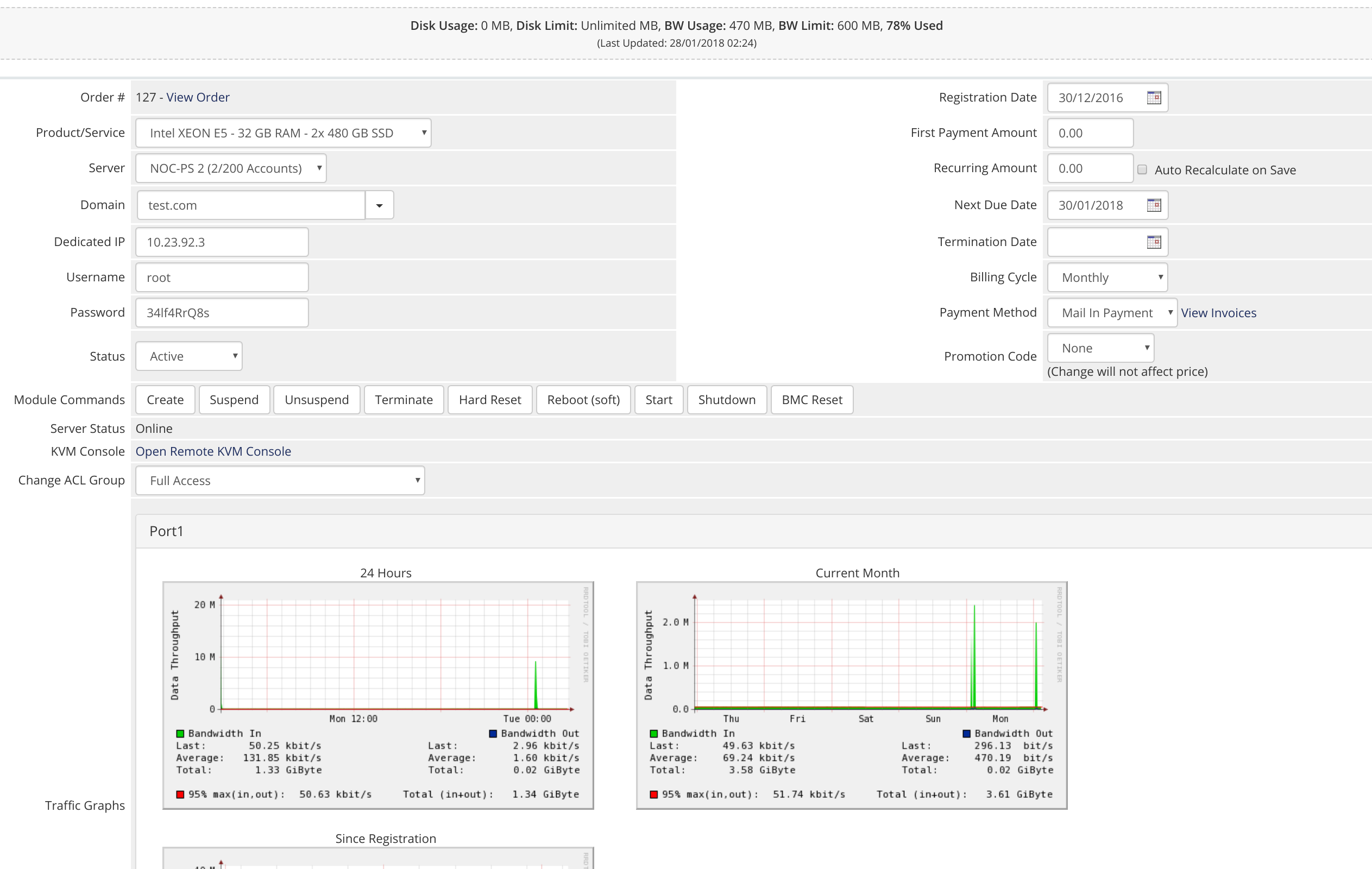Click the Hard Reset button
1372x869 pixels.
coord(490,399)
